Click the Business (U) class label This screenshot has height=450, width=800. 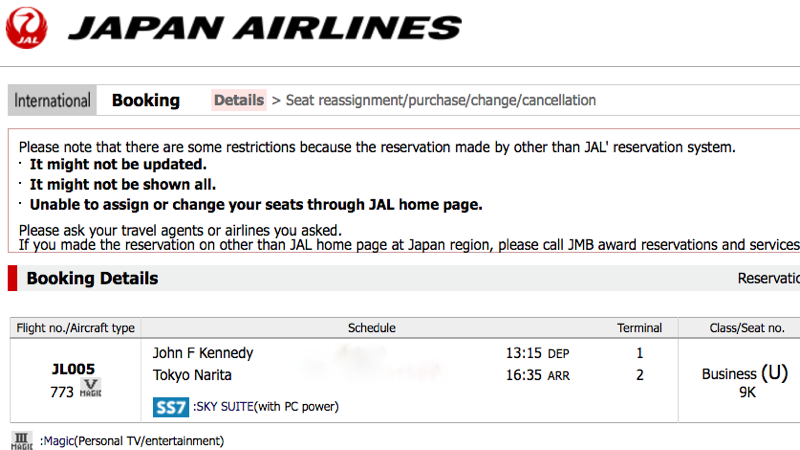pos(745,373)
